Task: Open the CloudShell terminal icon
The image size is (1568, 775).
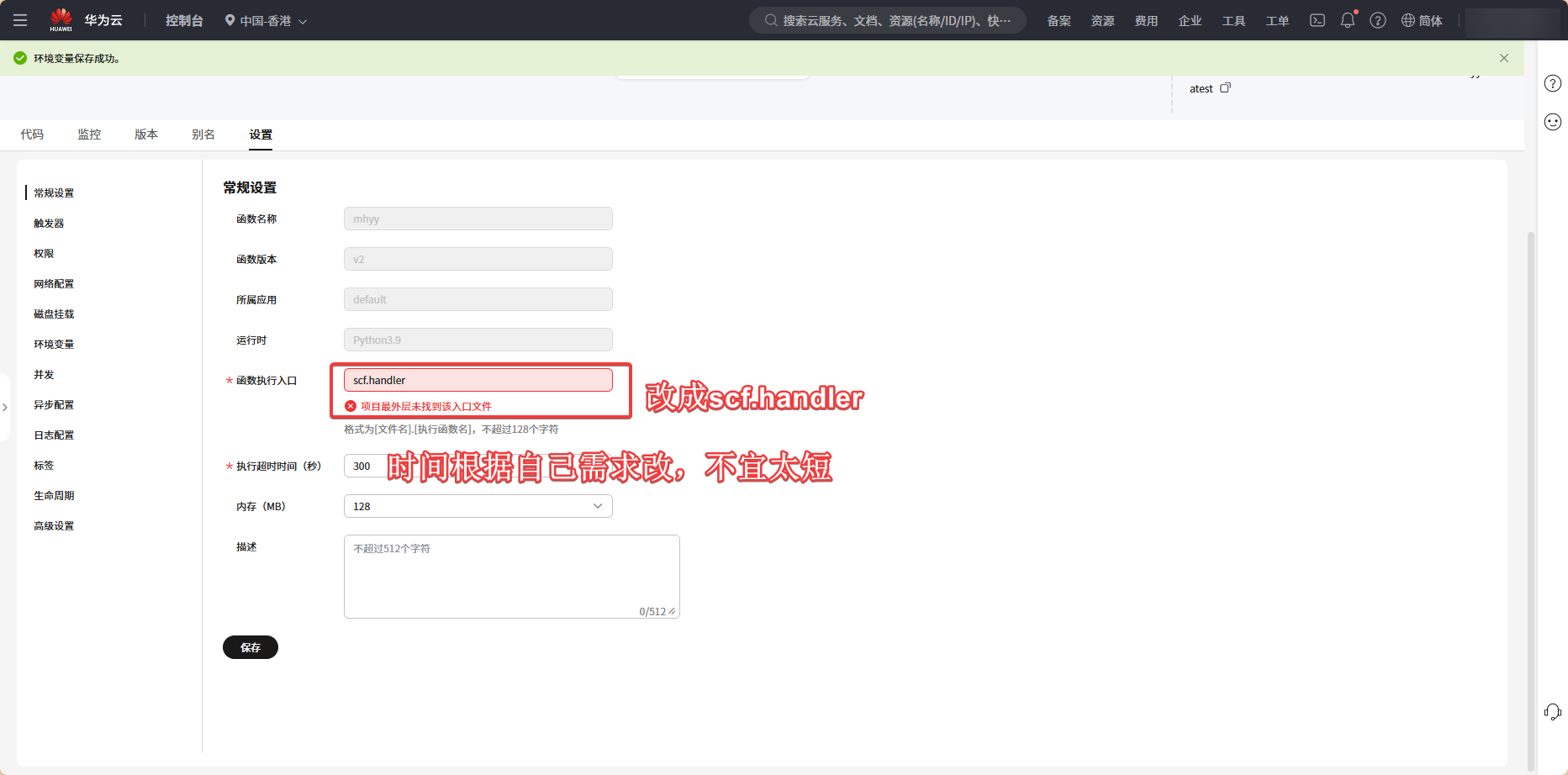Action: (1317, 20)
